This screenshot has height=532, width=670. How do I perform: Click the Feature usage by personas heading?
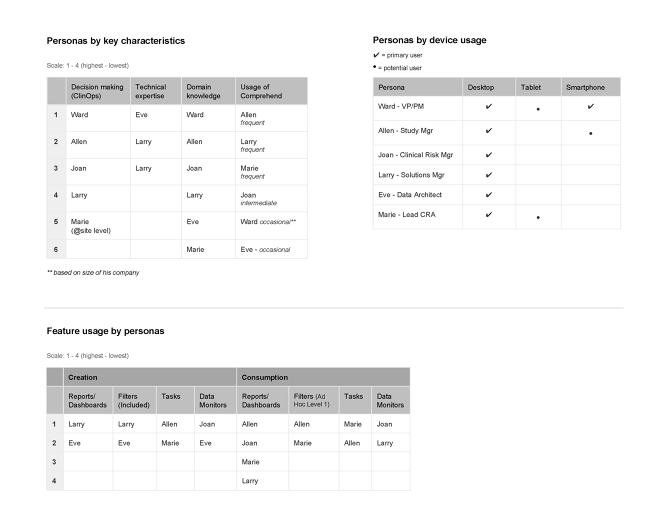105,330
